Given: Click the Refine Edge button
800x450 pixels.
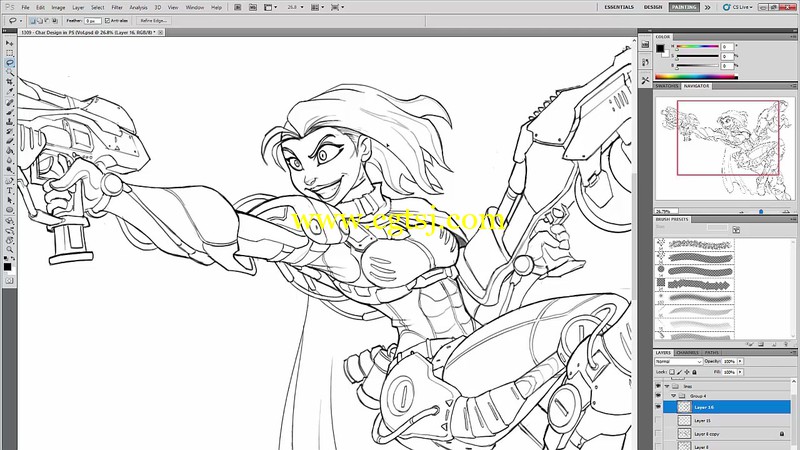Looking at the screenshot, I should [153, 21].
